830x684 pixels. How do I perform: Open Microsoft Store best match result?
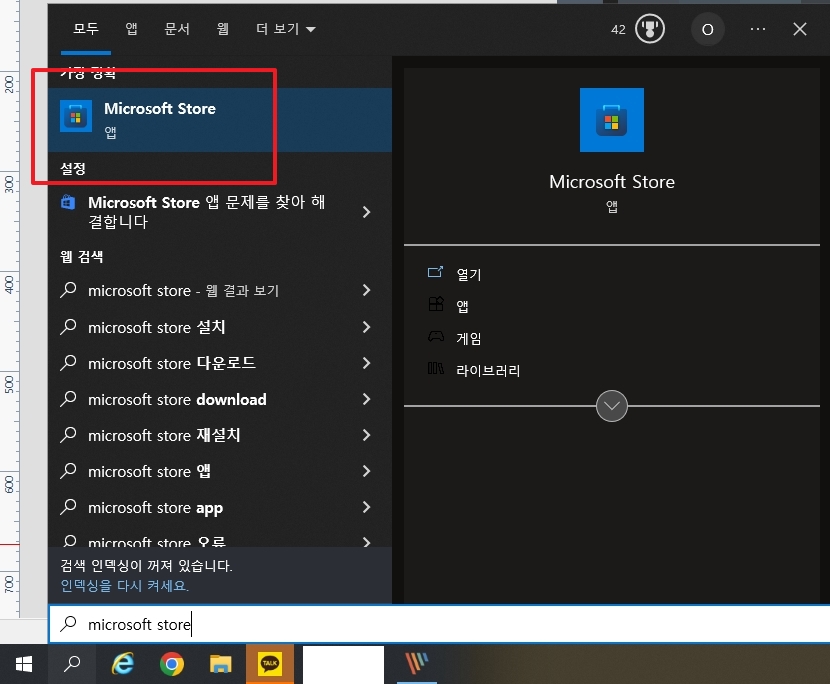coord(220,120)
